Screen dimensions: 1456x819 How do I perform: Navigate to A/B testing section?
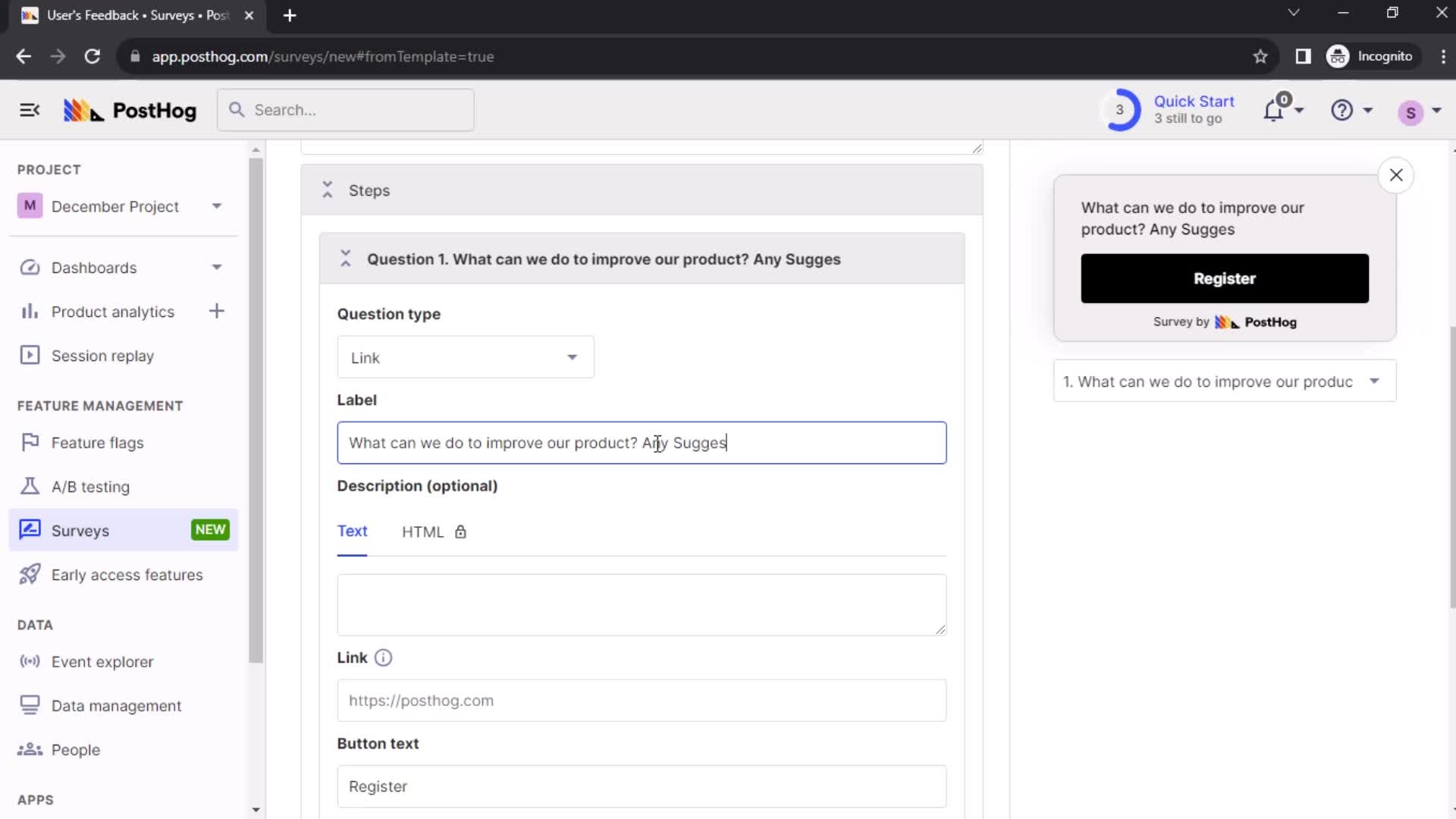(90, 486)
